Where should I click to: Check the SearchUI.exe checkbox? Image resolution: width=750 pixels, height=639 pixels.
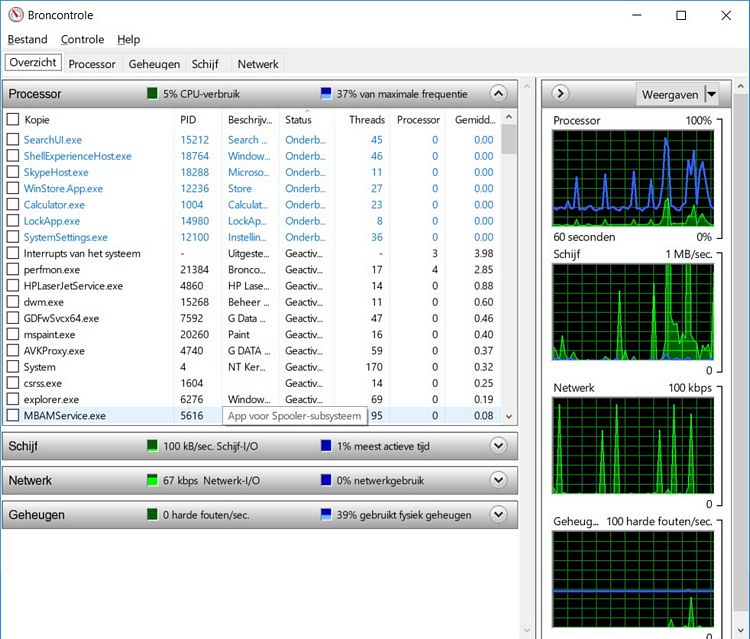pyautogui.click(x=13, y=140)
